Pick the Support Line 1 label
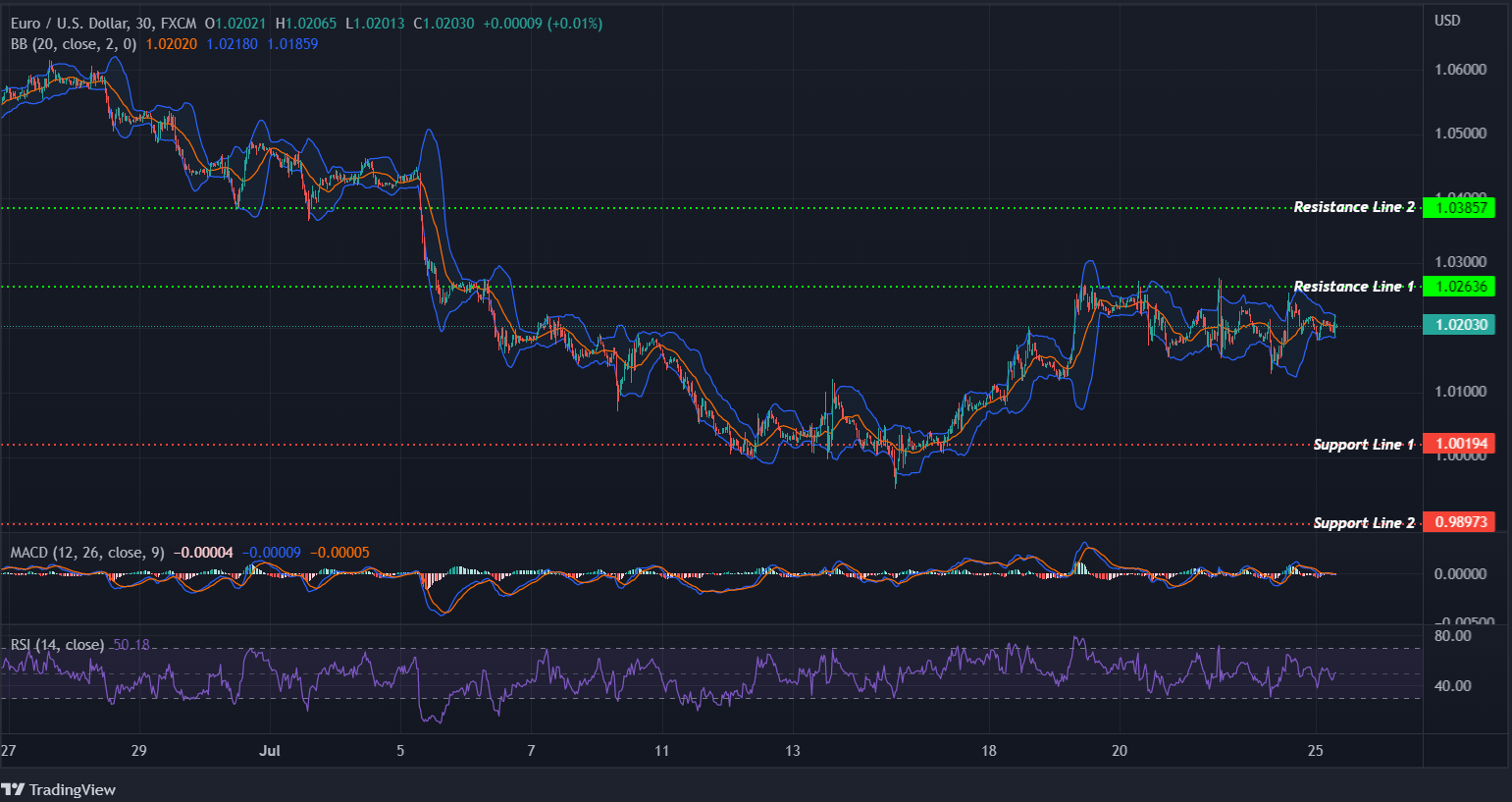The height and width of the screenshot is (802, 1512). click(x=1363, y=445)
